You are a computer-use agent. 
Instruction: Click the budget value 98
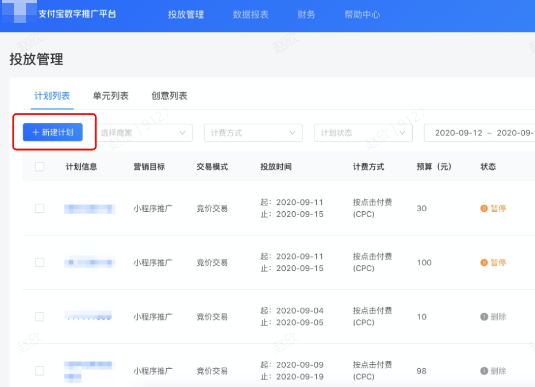[421, 371]
